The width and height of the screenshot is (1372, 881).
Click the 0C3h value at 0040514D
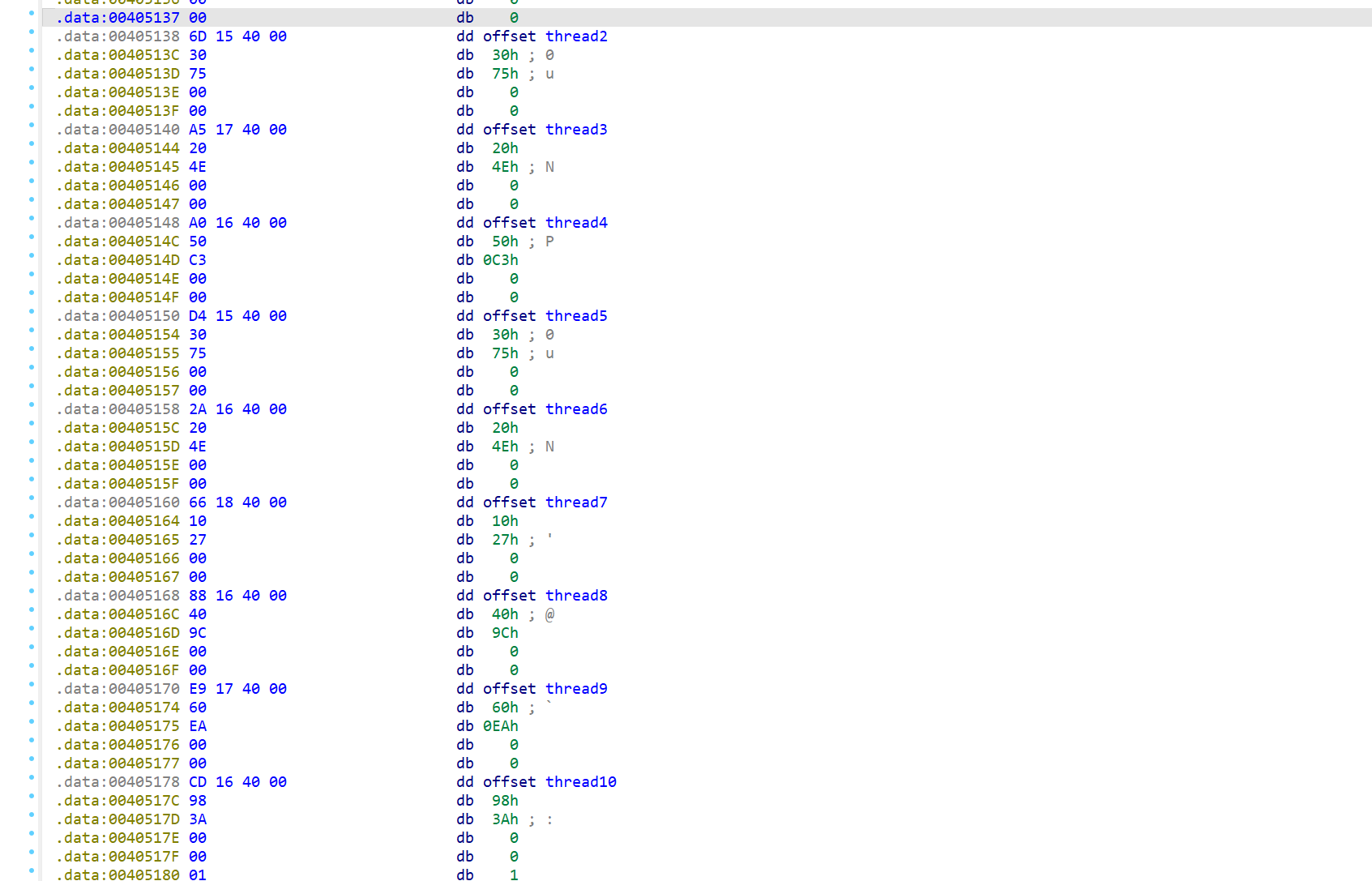[500, 260]
